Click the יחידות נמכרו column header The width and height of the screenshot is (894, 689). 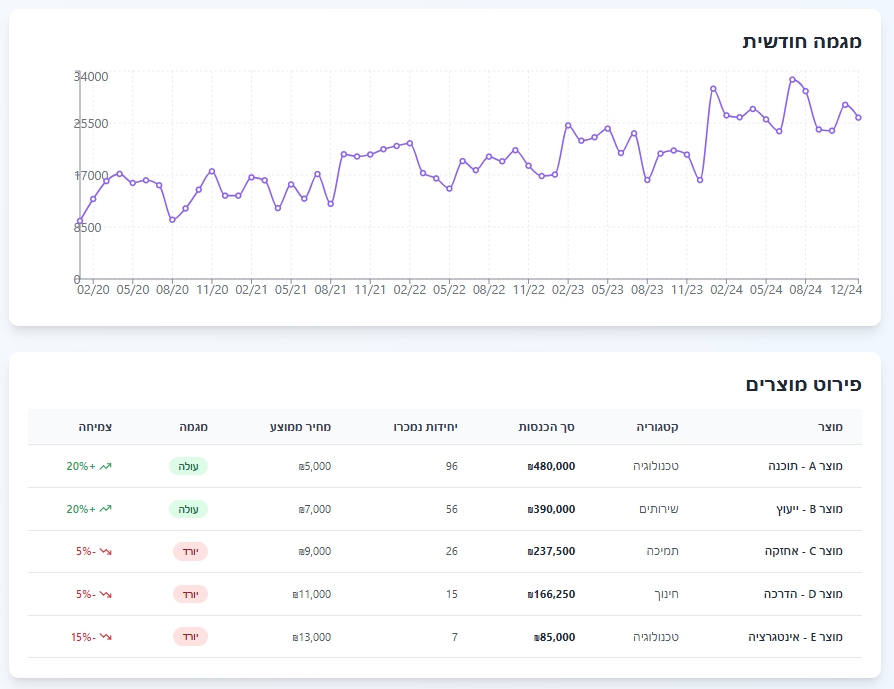pyautogui.click(x=422, y=427)
